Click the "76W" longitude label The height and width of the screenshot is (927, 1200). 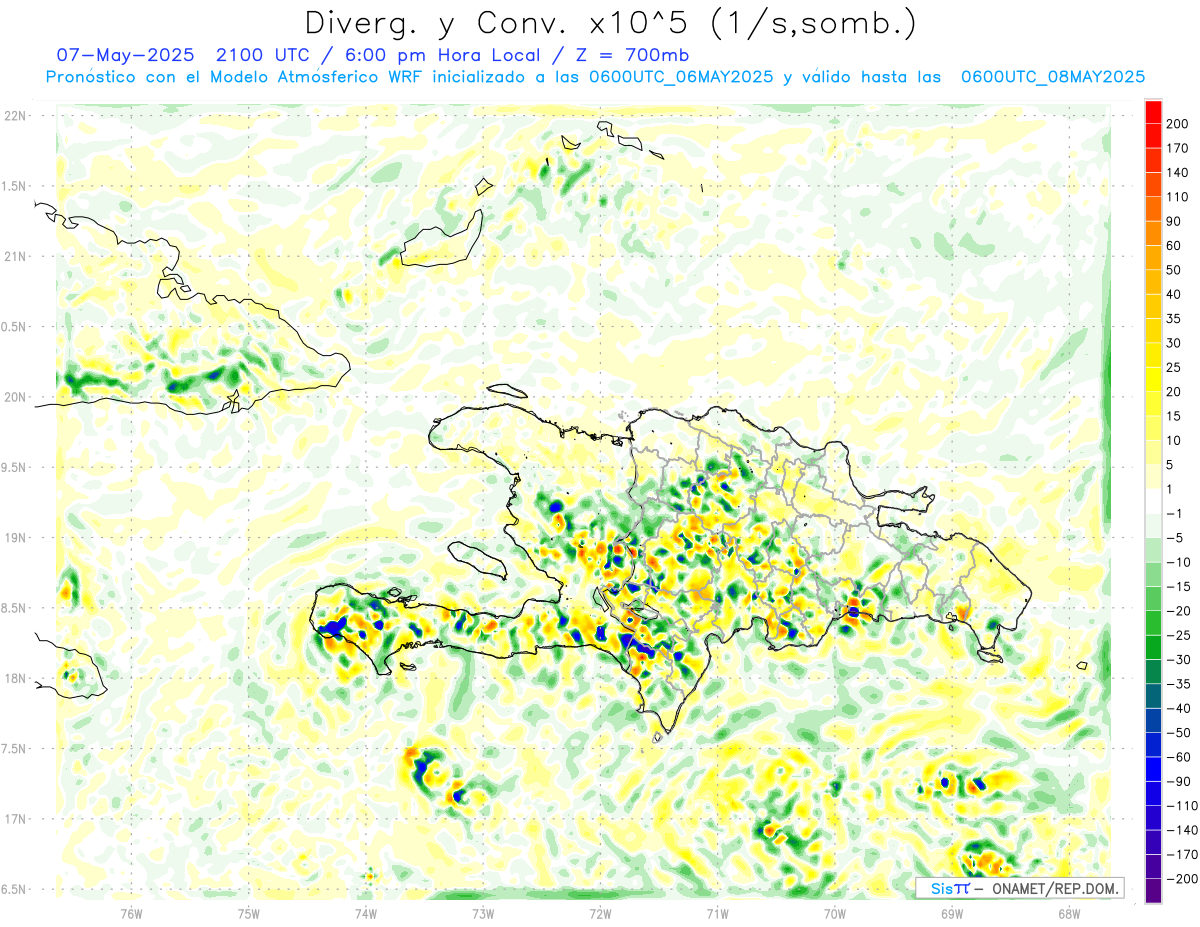click(x=131, y=913)
